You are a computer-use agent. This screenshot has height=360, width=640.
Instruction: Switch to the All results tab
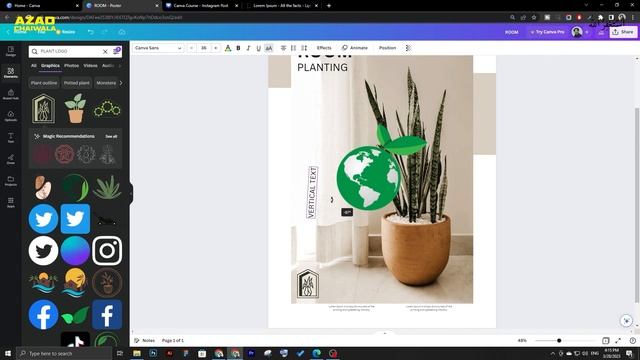point(33,65)
